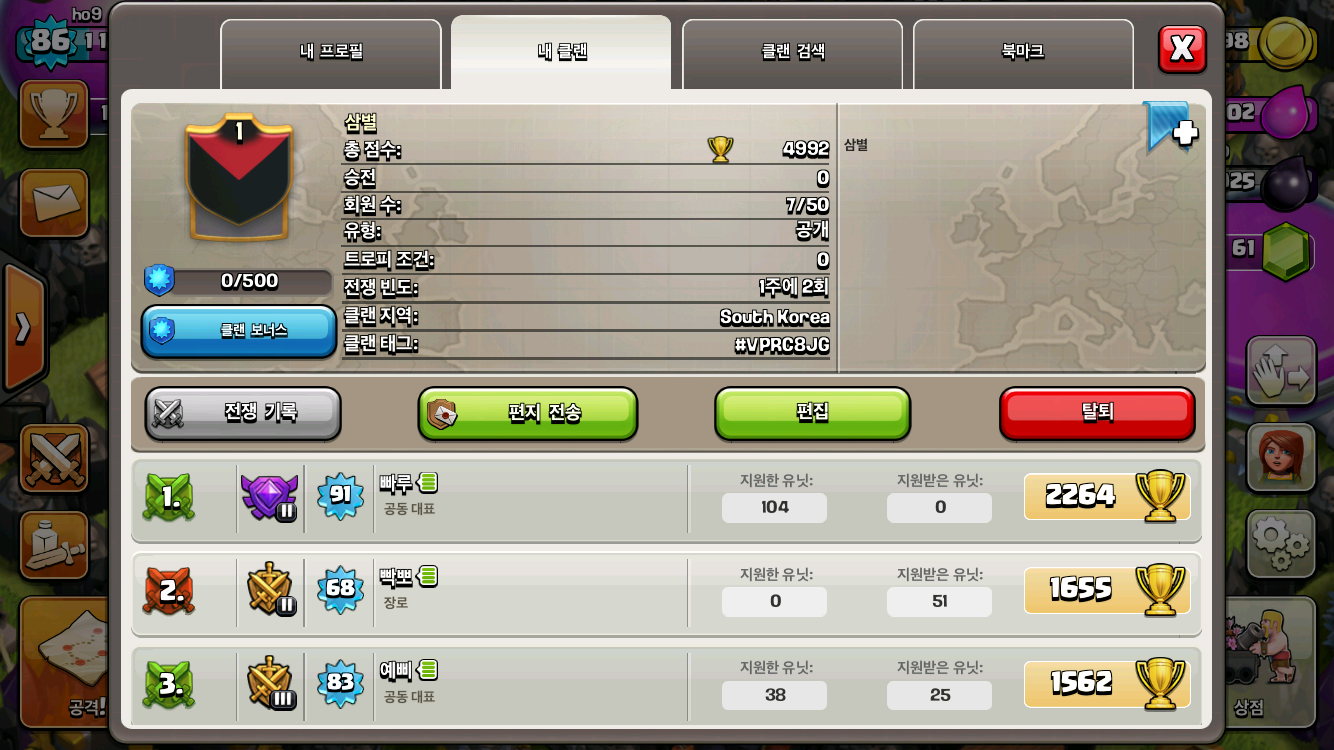Tap the blue bookmark plus icon

[1170, 128]
